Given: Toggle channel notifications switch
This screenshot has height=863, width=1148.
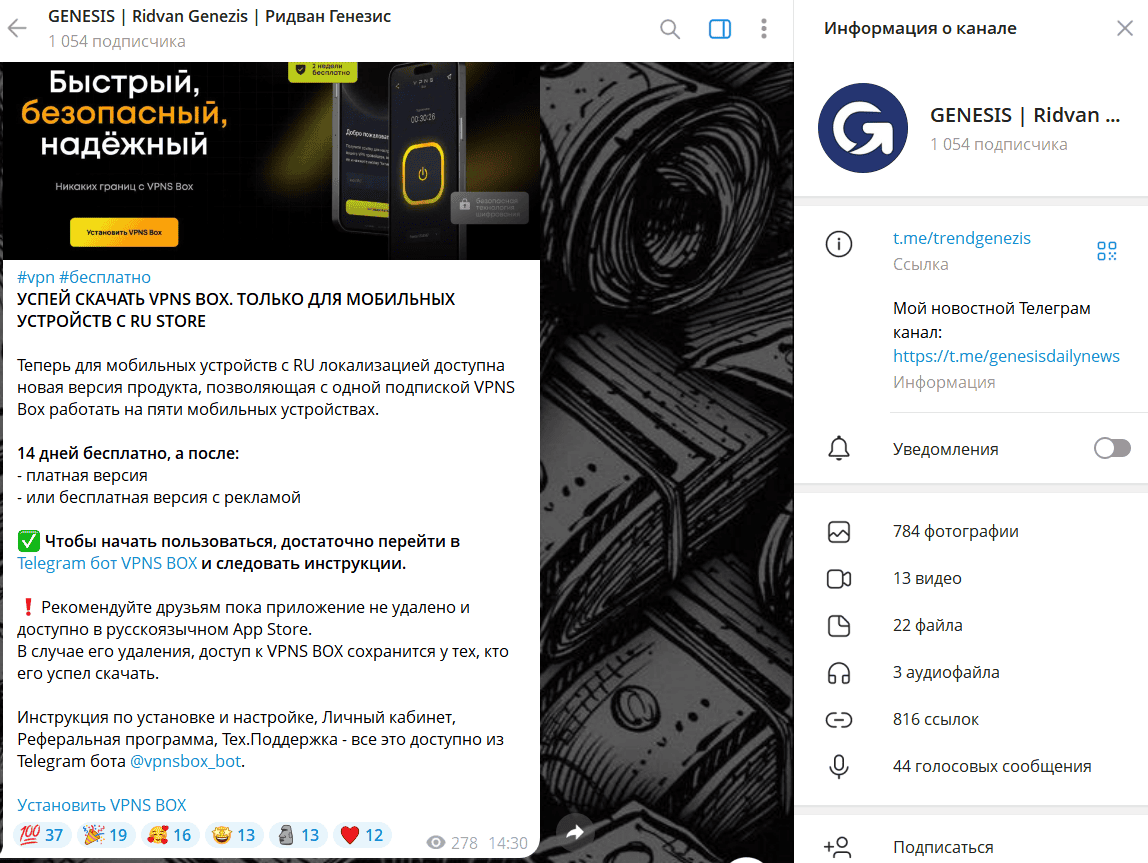Looking at the screenshot, I should click(1112, 449).
